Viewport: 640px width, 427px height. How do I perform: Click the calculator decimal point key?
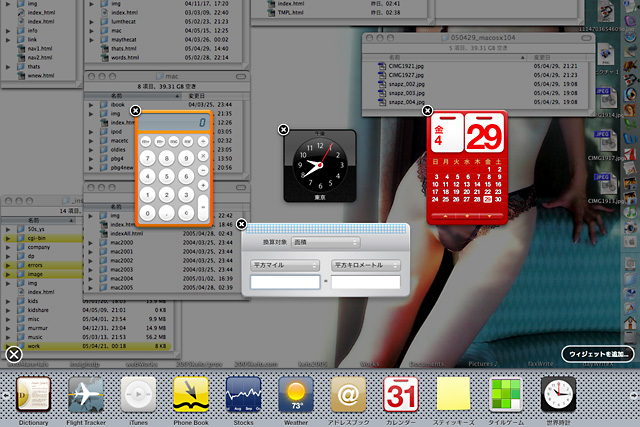[167, 213]
